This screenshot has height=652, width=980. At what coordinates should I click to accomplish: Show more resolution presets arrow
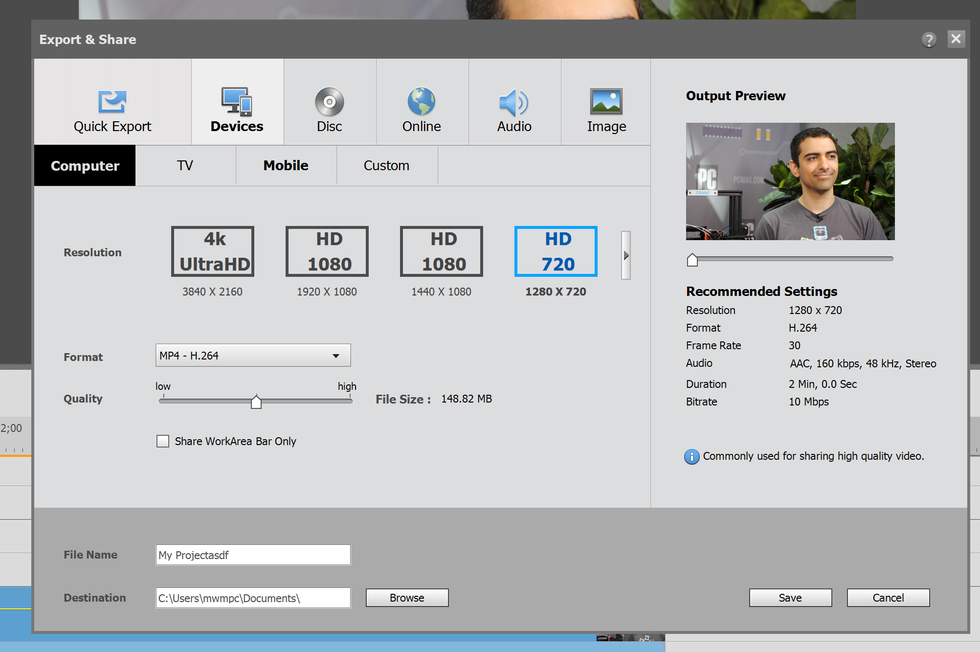point(626,255)
